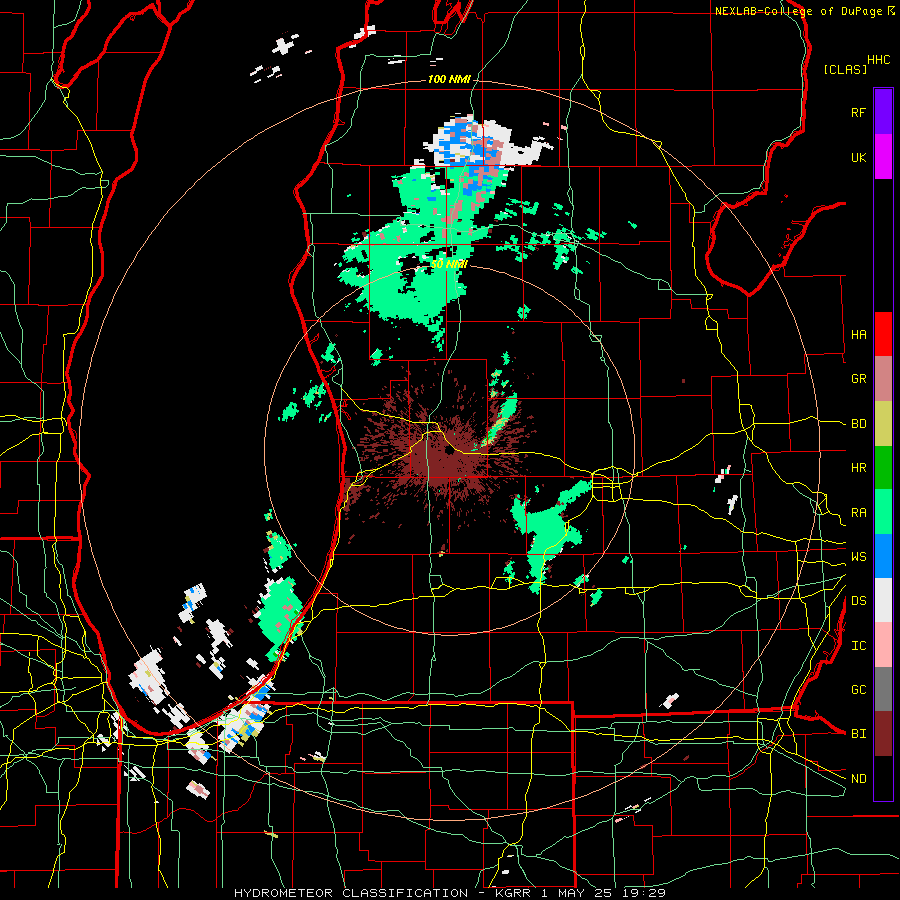Image resolution: width=900 pixels, height=900 pixels.
Task: Click the GC legend label
Action: click(858, 689)
